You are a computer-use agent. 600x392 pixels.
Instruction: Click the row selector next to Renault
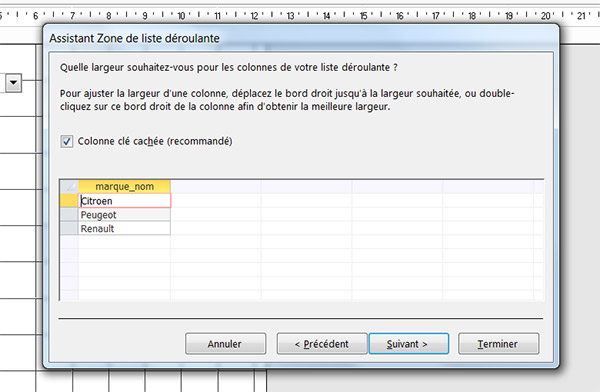69,228
